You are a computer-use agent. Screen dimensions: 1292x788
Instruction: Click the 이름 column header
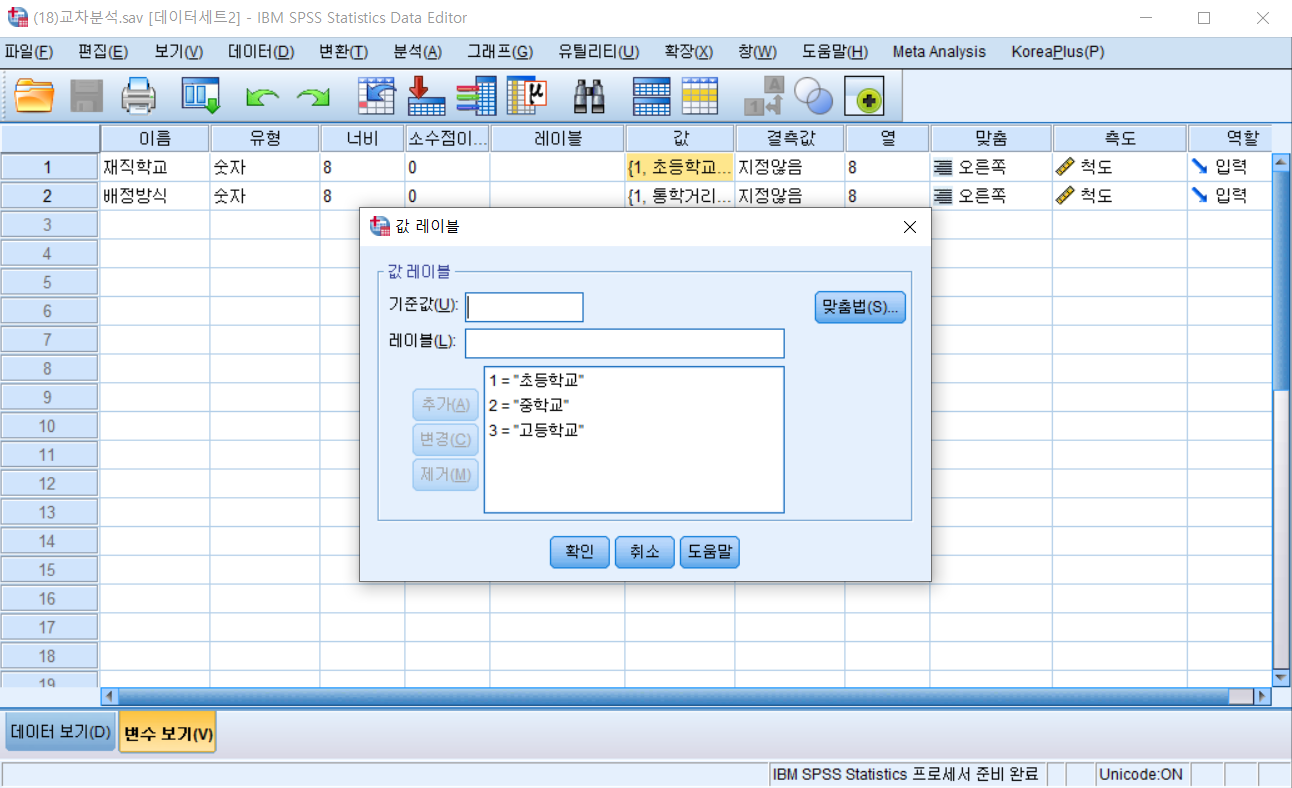(155, 139)
